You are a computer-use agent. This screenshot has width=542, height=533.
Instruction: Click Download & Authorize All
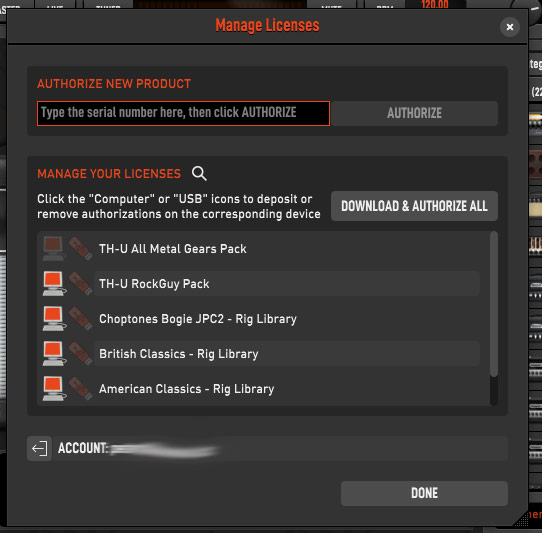414,206
